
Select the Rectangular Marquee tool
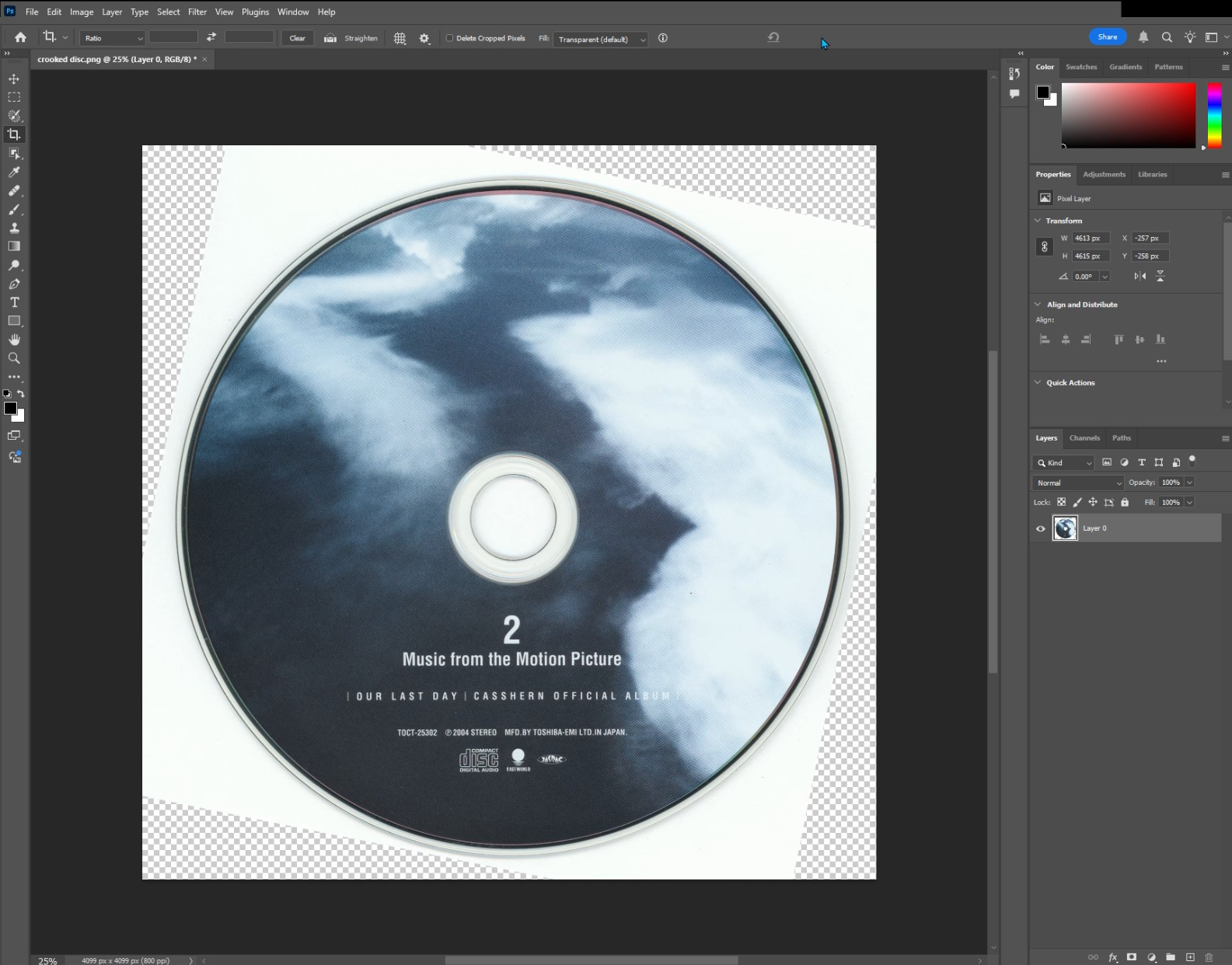[x=14, y=98]
